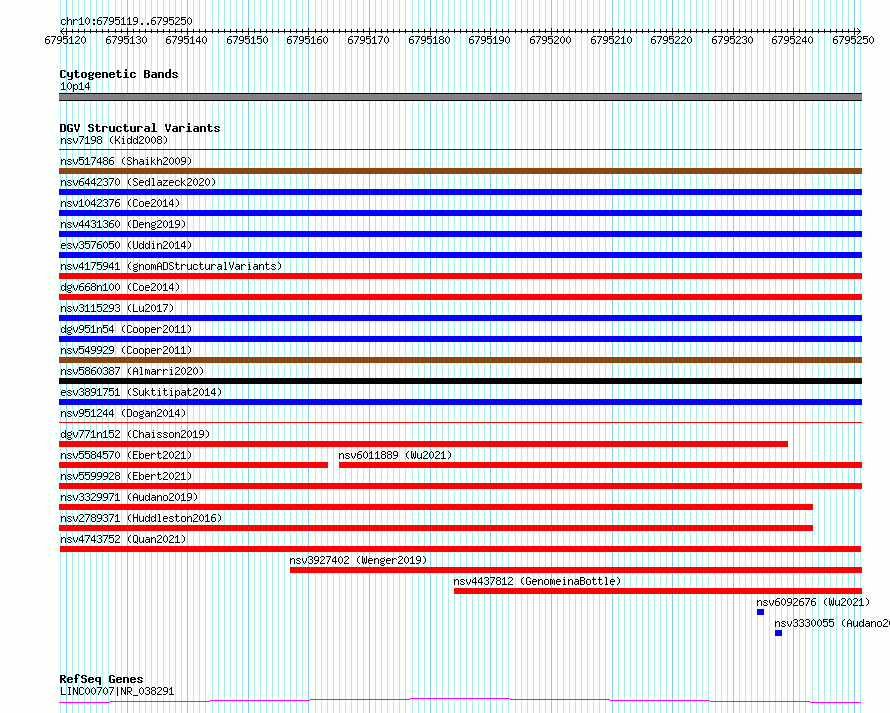Image resolution: width=890 pixels, height=713 pixels.
Task: Click the 6795250 ruler position label
Action: point(853,40)
